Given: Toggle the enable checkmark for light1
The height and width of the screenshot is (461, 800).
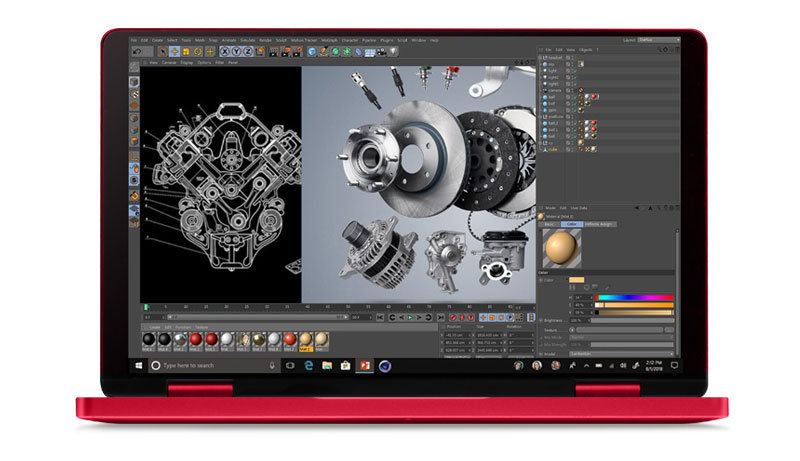Looking at the screenshot, I should (x=574, y=84).
